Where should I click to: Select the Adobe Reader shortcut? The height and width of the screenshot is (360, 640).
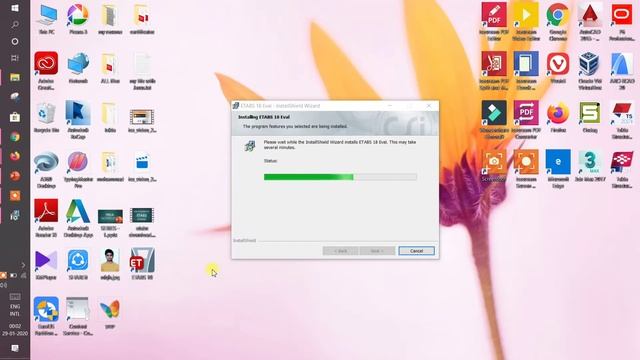(46, 218)
